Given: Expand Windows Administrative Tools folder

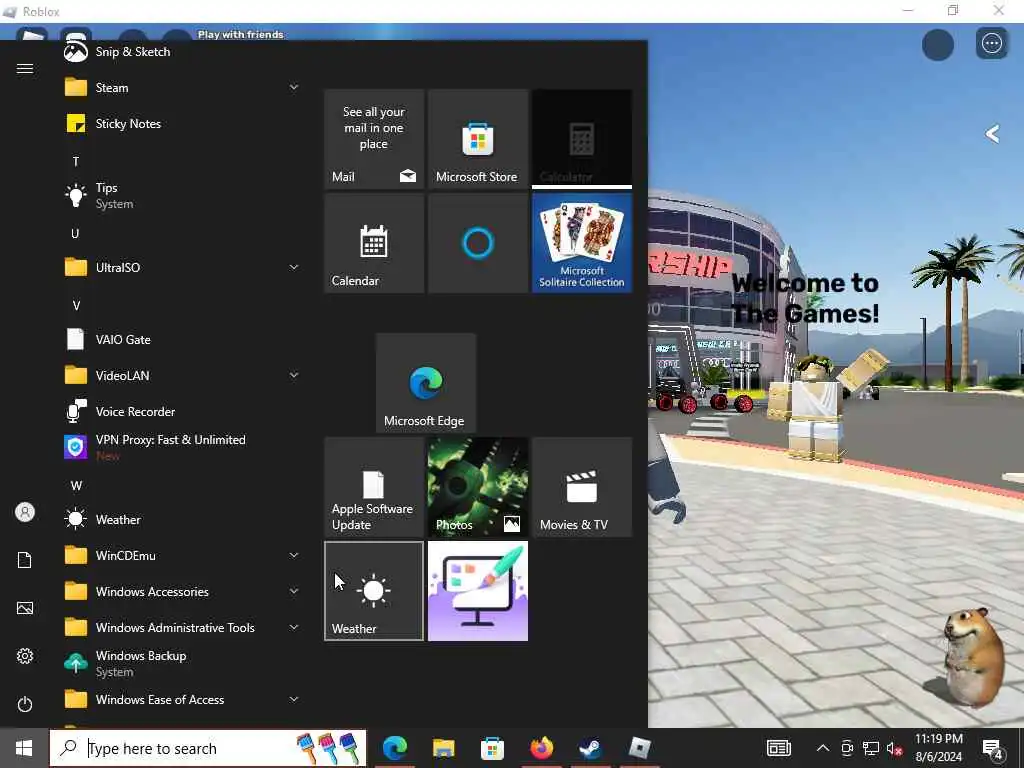Looking at the screenshot, I should click(x=181, y=628).
